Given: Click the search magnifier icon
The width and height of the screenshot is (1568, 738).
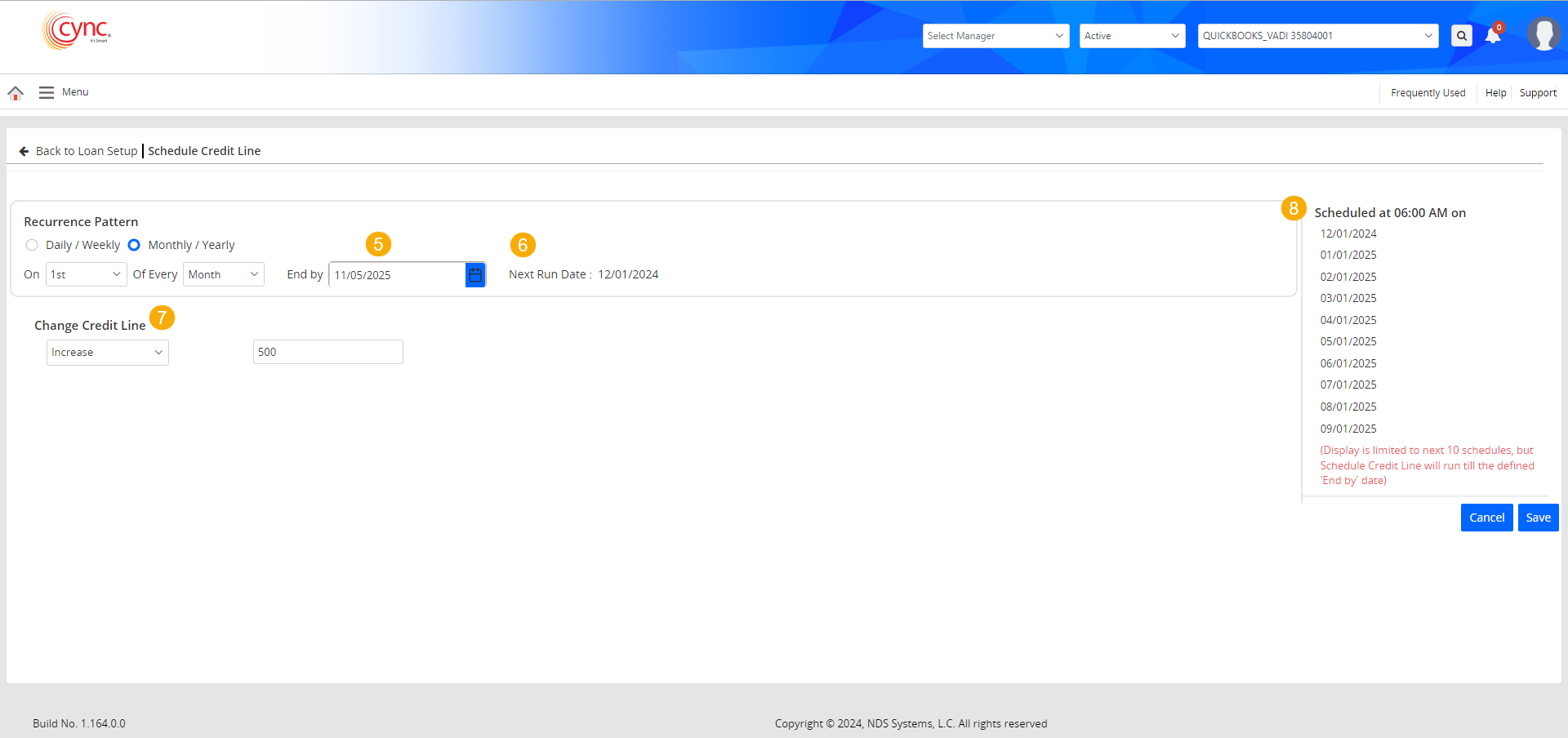Looking at the screenshot, I should [x=1461, y=36].
